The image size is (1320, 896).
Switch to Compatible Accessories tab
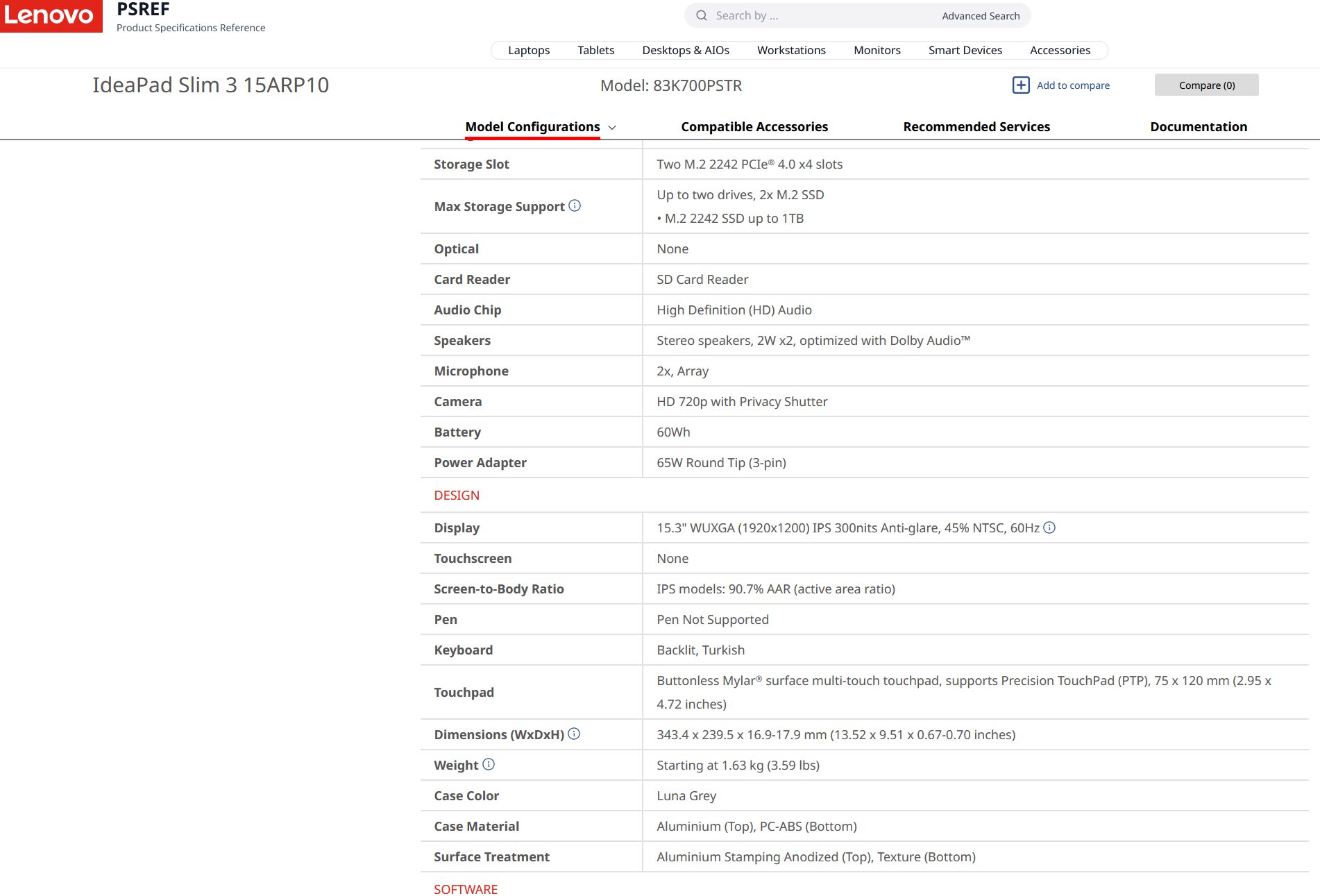[754, 127]
